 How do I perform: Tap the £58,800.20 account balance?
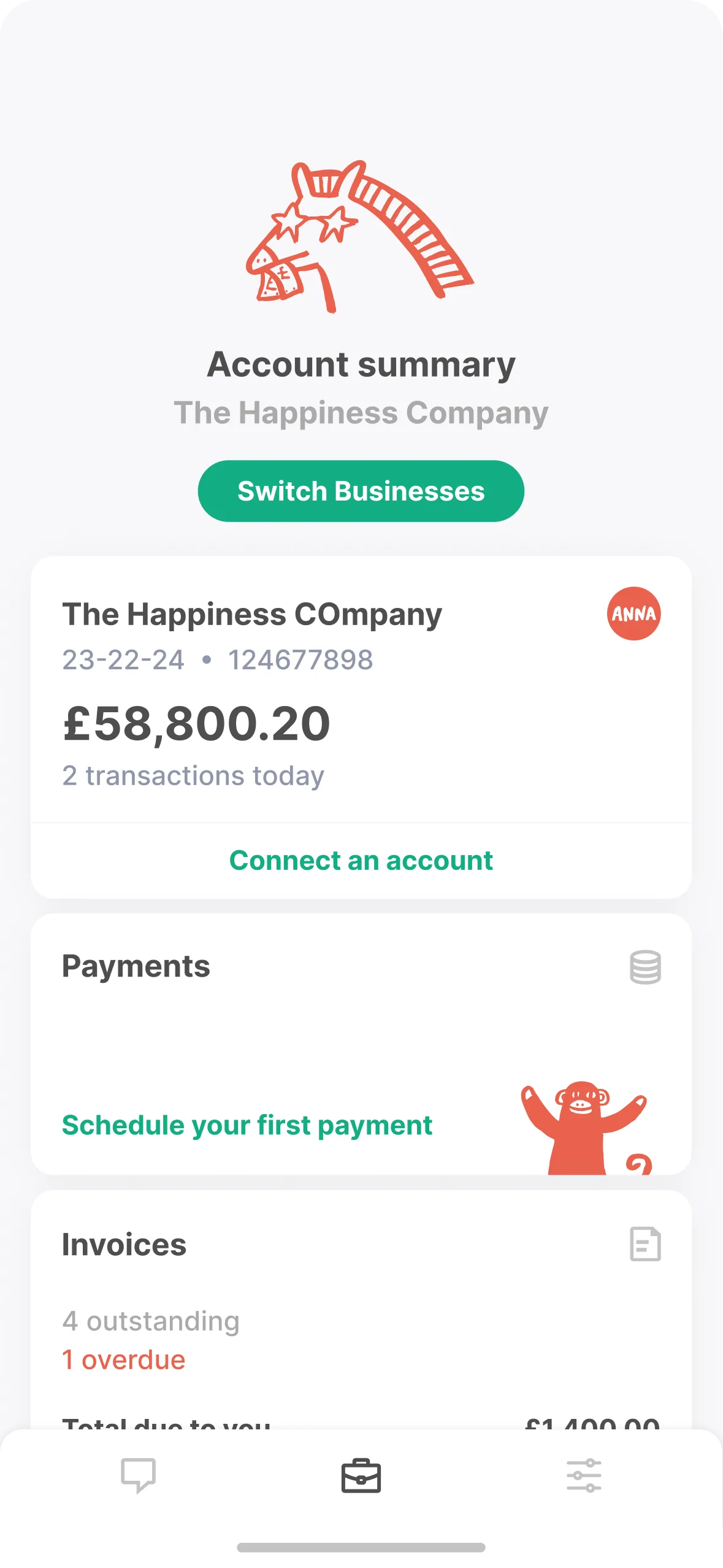(x=196, y=724)
